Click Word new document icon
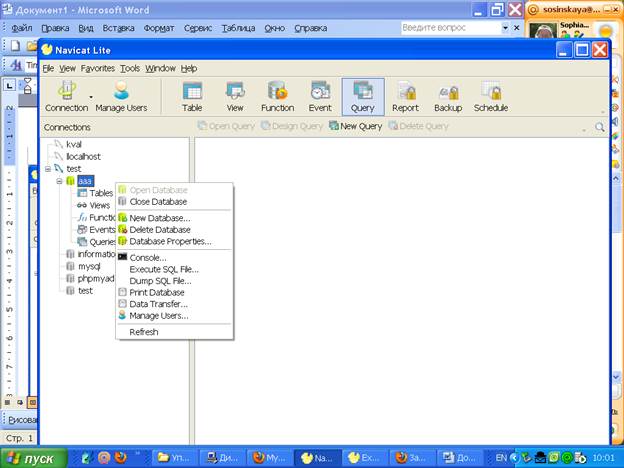 click(15, 46)
